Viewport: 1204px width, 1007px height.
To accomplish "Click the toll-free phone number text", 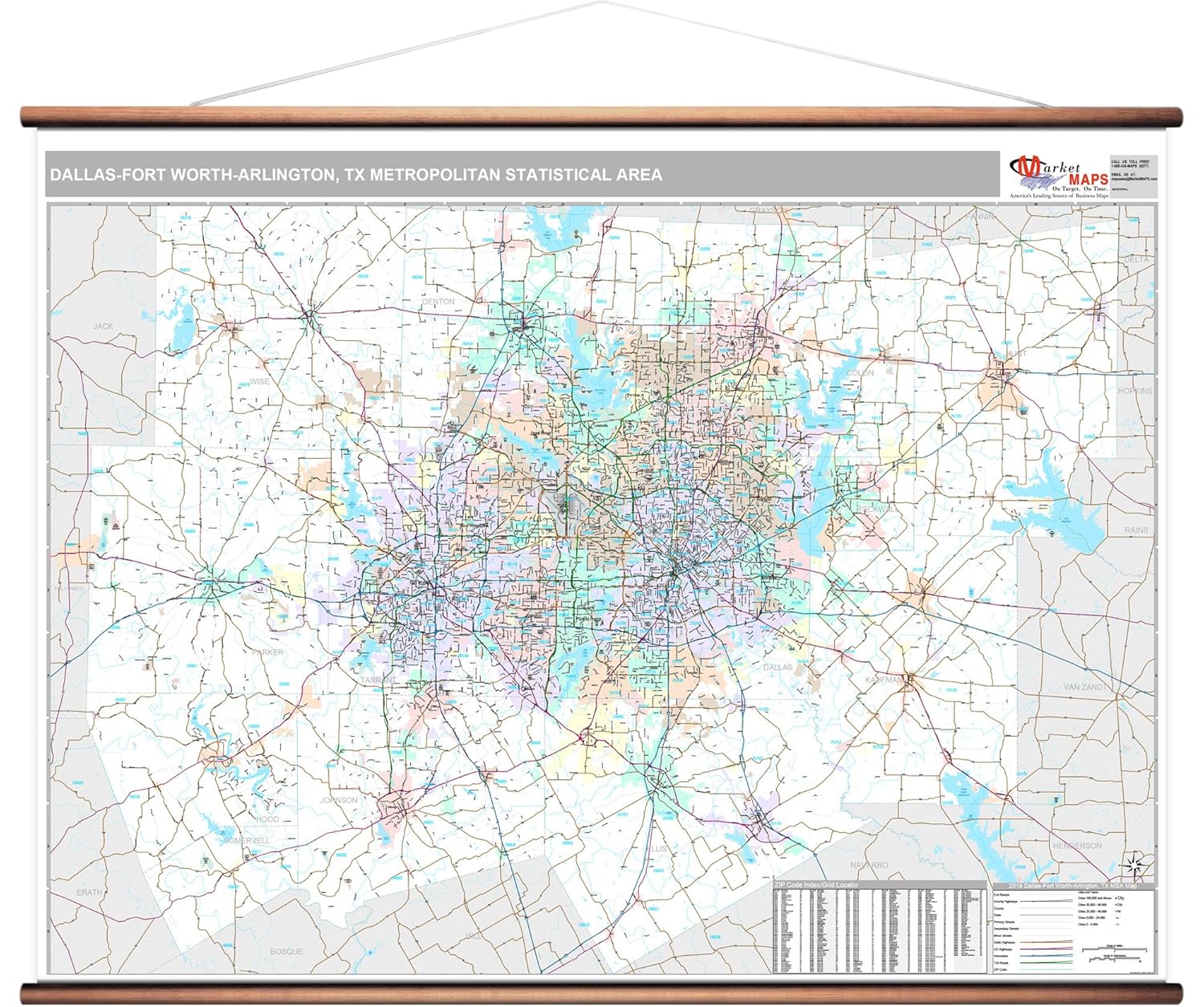I will click(1130, 166).
